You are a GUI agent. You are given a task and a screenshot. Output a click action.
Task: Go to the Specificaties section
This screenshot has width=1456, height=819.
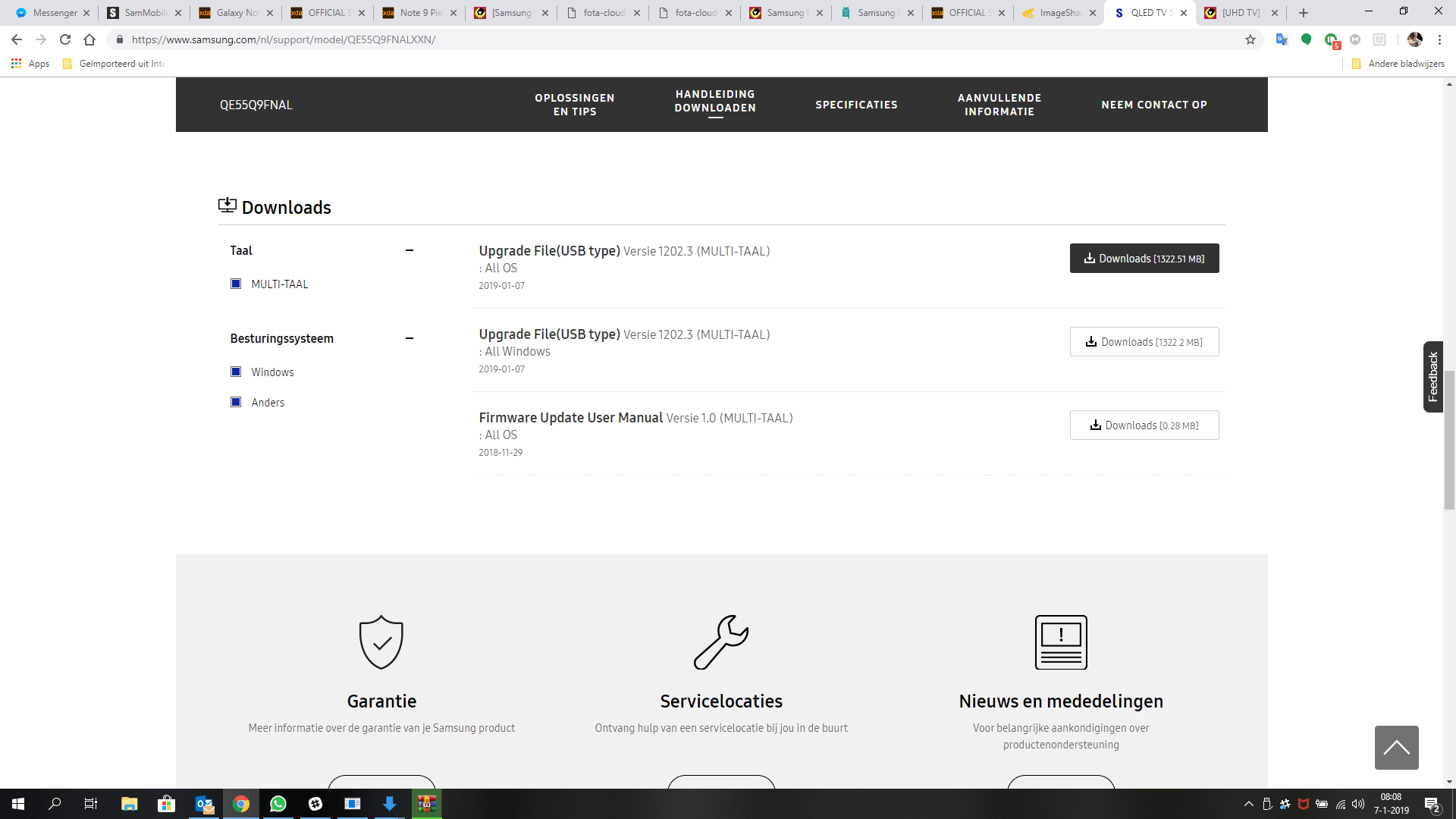pyautogui.click(x=856, y=105)
